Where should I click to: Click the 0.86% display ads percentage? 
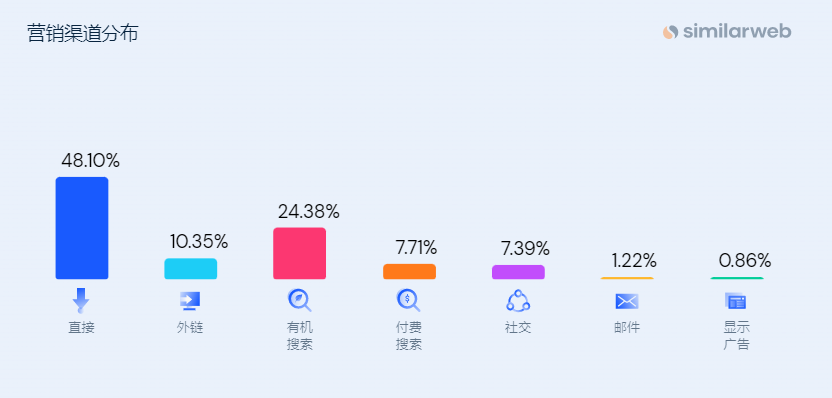(x=745, y=261)
